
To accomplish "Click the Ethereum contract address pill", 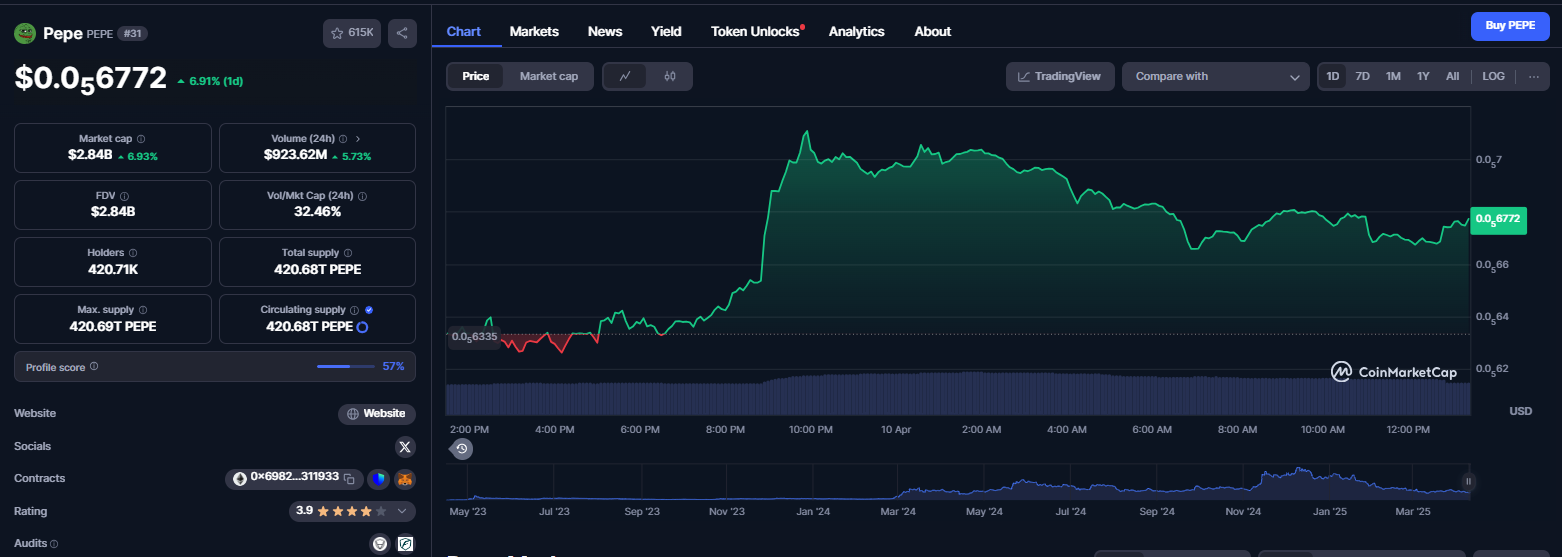I will click(x=295, y=479).
